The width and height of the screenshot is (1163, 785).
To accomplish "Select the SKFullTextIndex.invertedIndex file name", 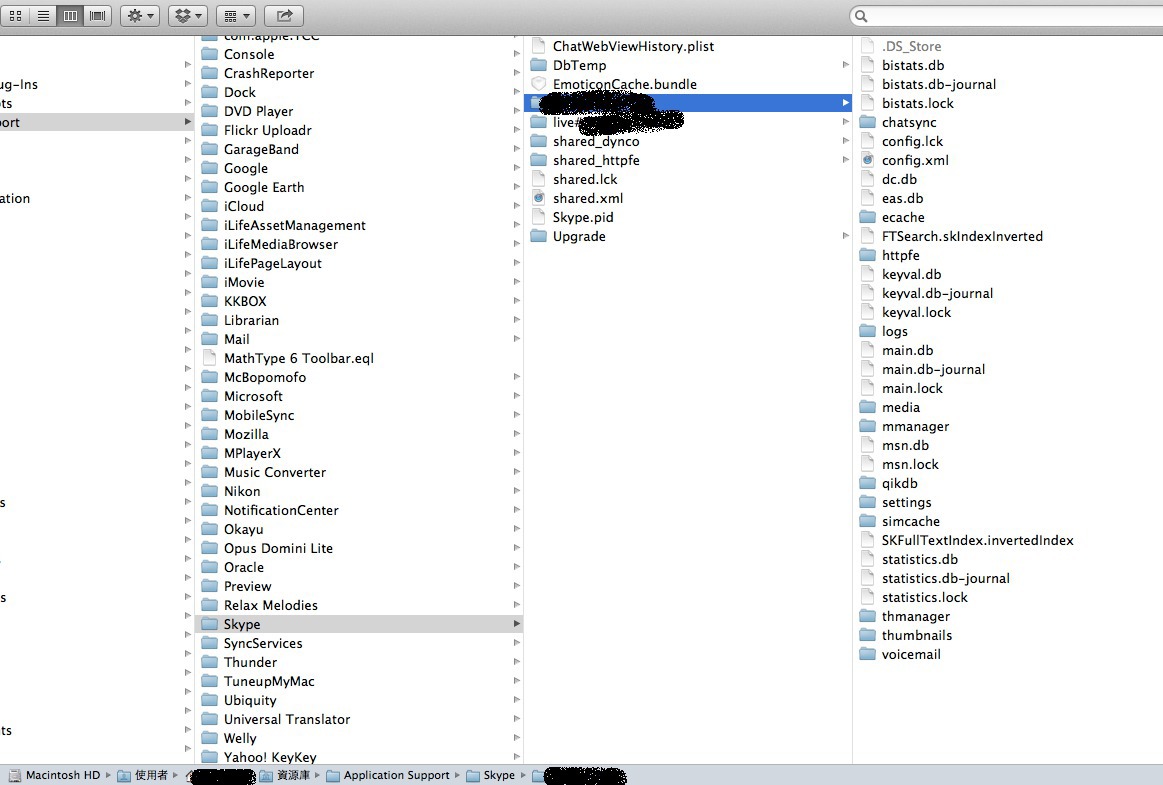I will 978,540.
